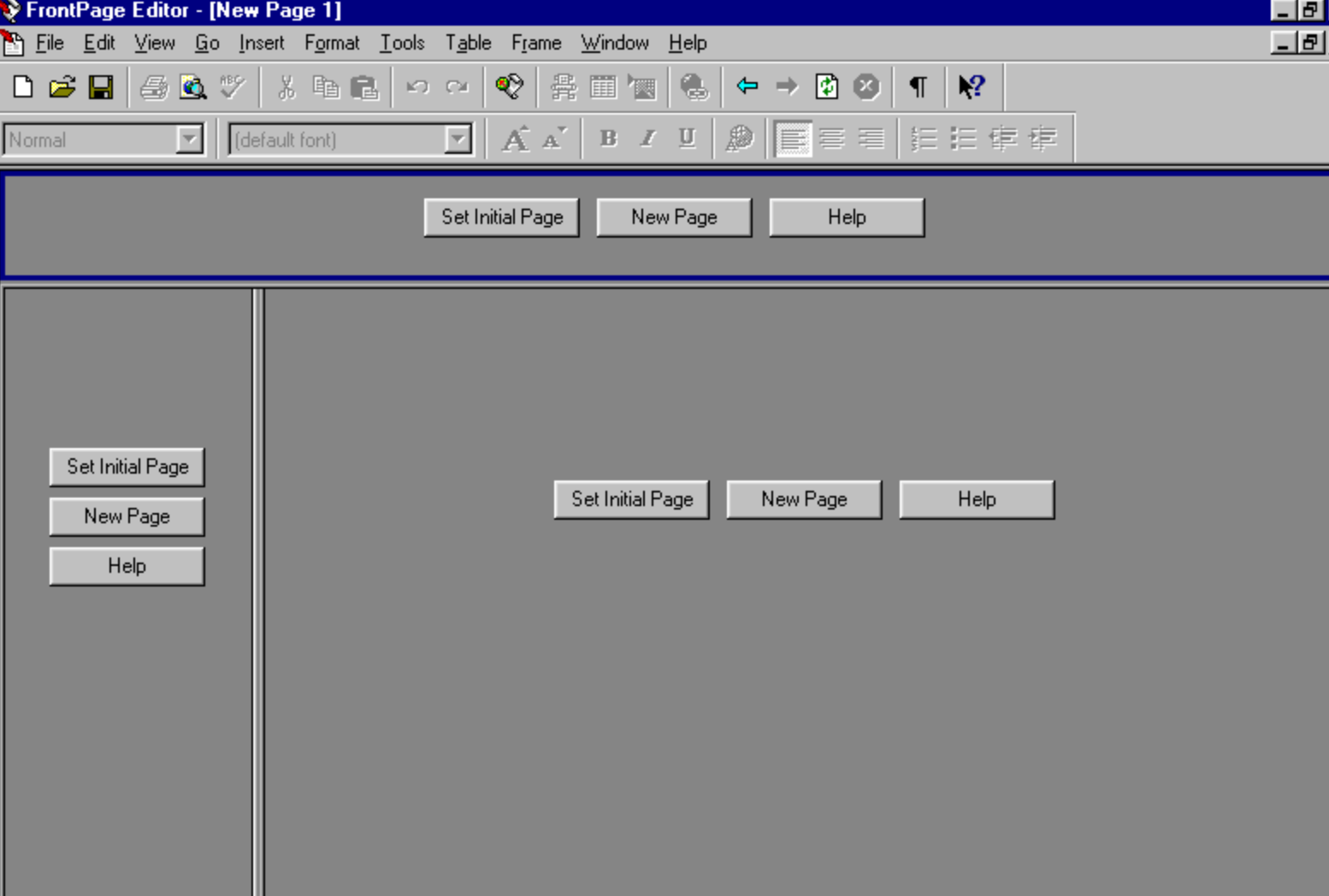The width and height of the screenshot is (1329, 896).
Task: Click Help button in top frame
Action: click(847, 217)
